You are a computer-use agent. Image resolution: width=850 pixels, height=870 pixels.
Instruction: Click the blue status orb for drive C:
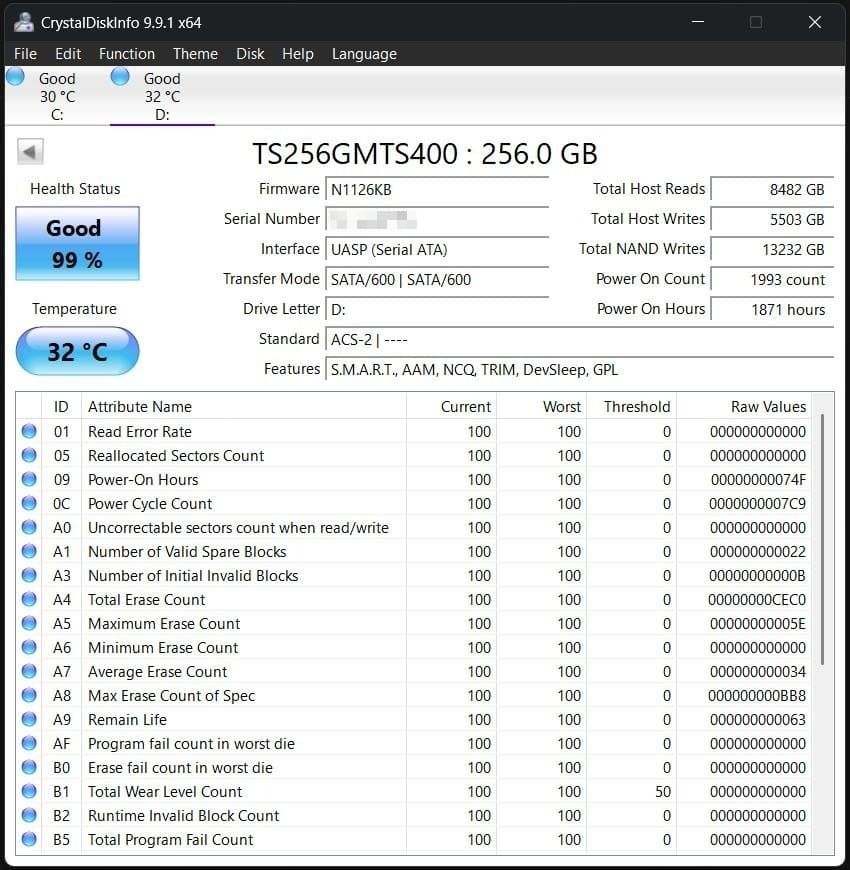(16, 77)
